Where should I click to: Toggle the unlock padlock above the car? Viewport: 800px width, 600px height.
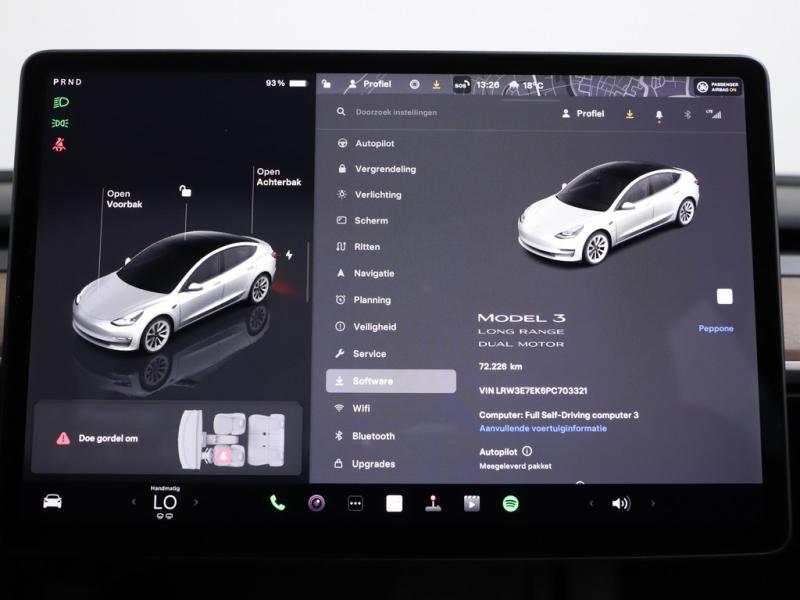(x=185, y=191)
